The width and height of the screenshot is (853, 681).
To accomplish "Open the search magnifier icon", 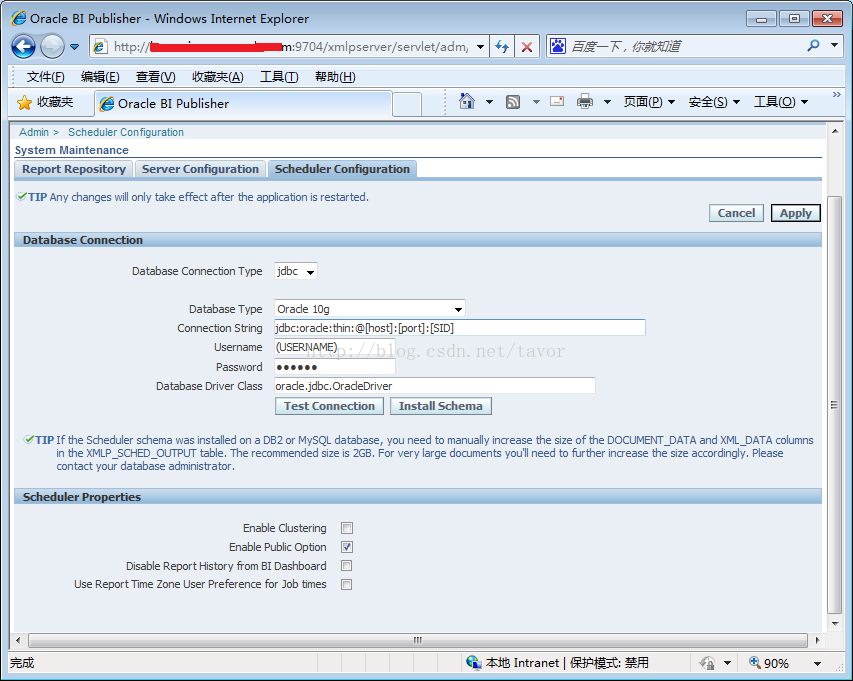I will 813,46.
